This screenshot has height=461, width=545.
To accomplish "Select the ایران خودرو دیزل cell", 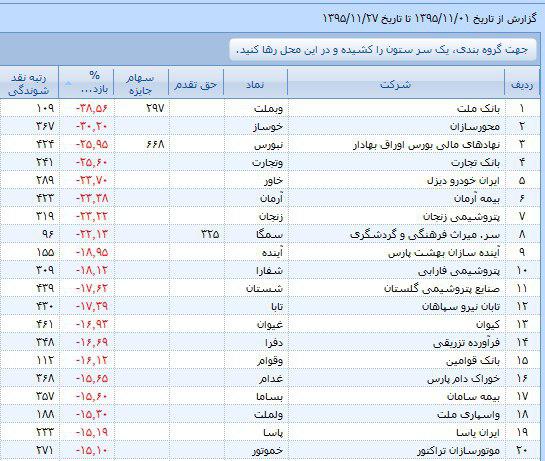I will 397,180.
